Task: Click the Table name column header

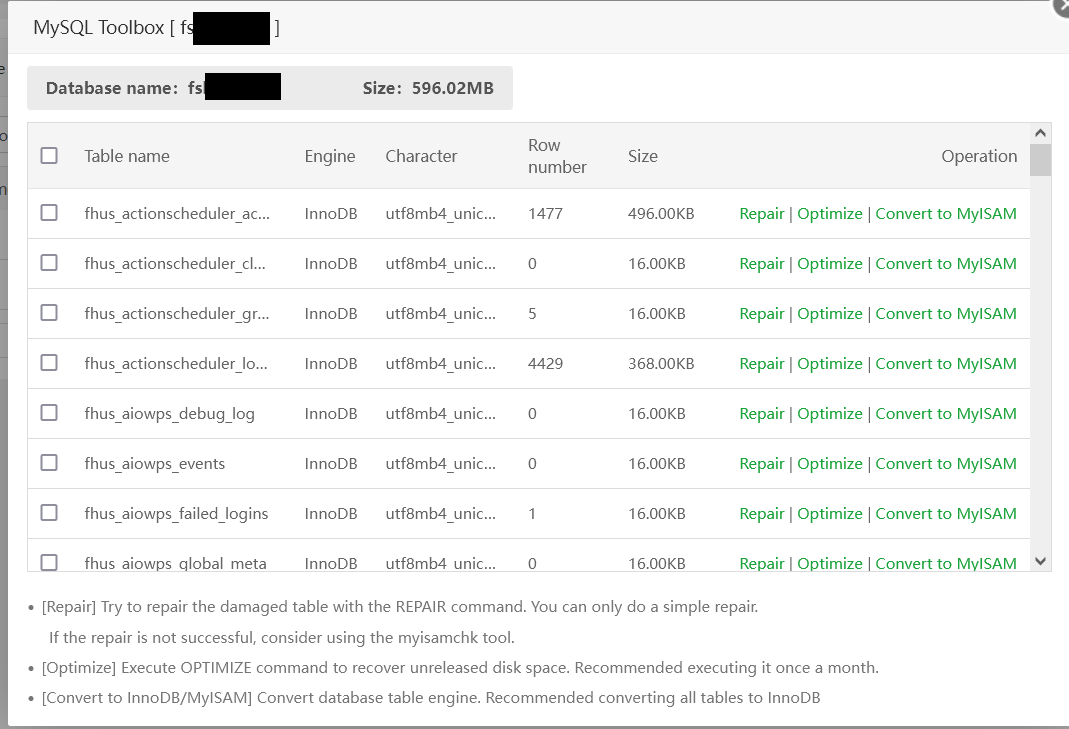Action: click(x=127, y=156)
